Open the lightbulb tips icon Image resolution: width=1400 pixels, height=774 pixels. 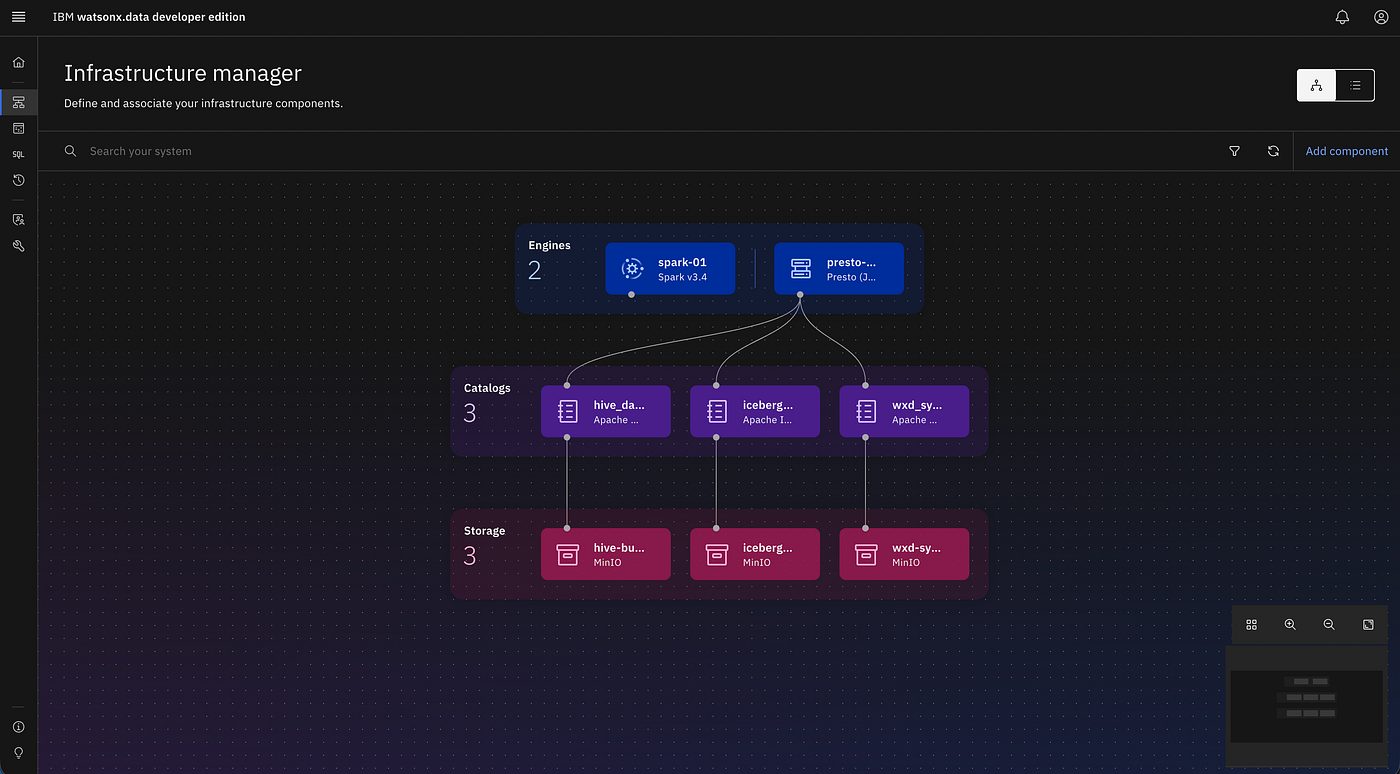(18, 753)
